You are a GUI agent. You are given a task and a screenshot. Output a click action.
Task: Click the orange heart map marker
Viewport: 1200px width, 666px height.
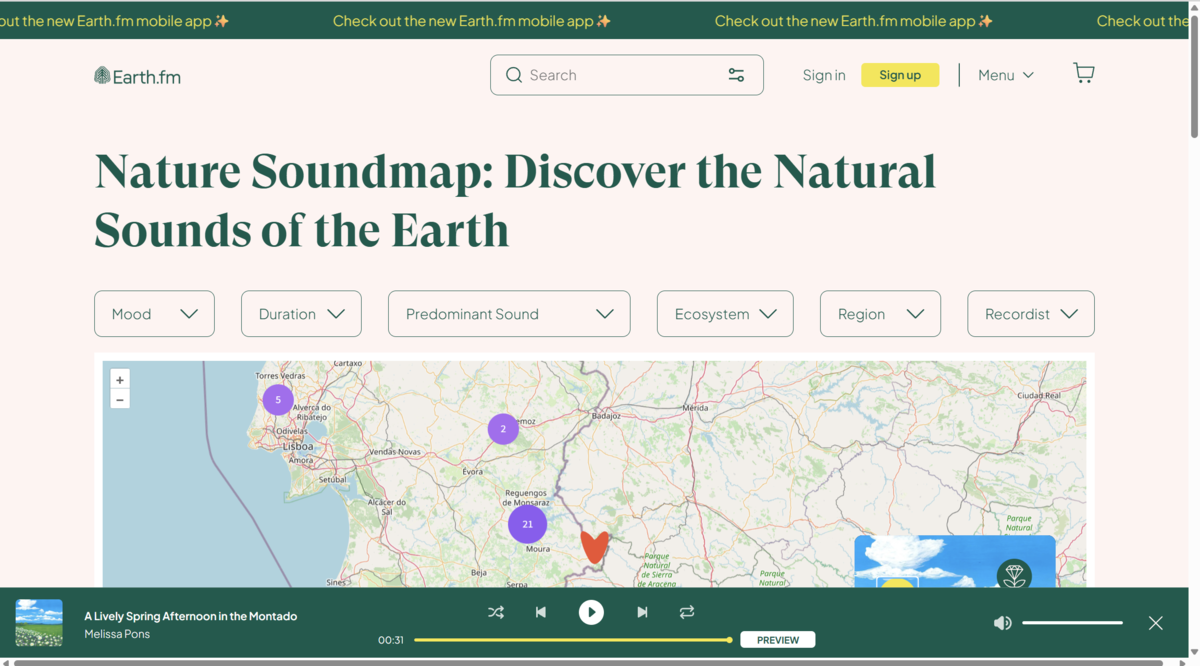[594, 547]
